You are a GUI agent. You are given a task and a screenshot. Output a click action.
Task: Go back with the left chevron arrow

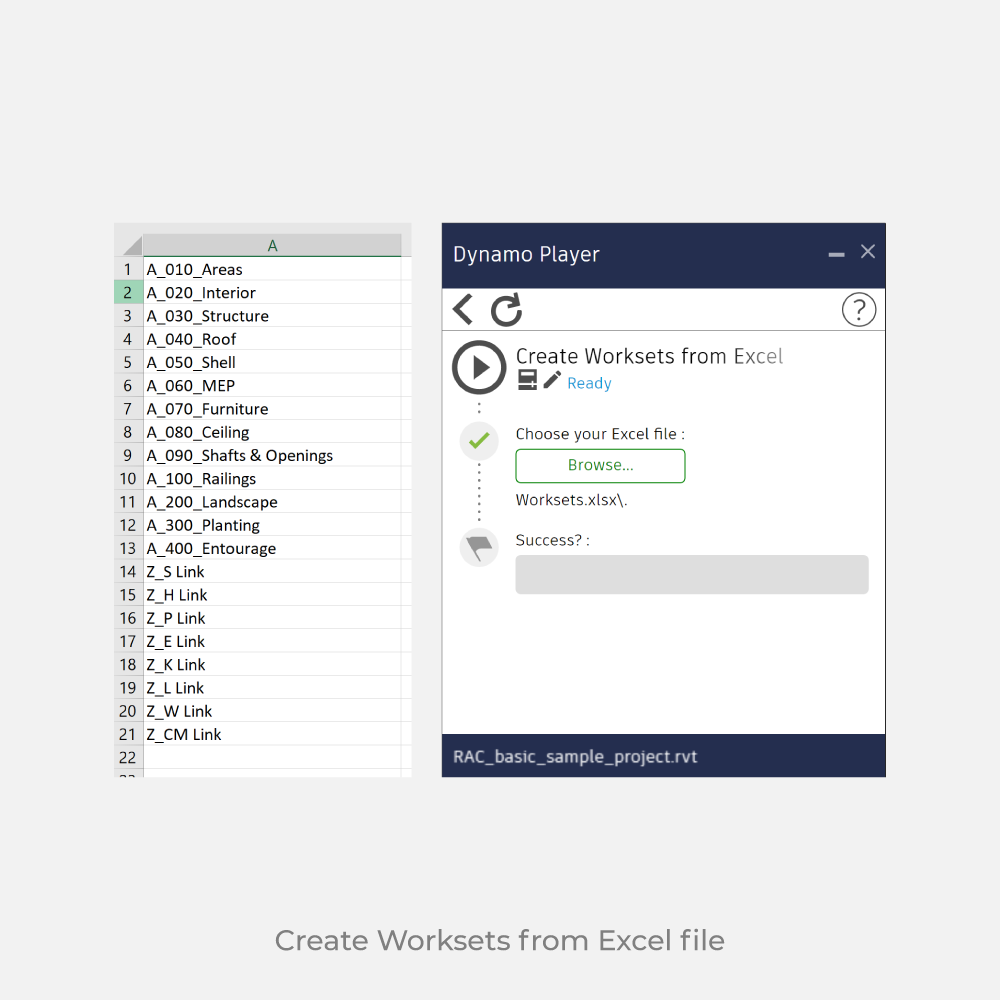click(464, 309)
